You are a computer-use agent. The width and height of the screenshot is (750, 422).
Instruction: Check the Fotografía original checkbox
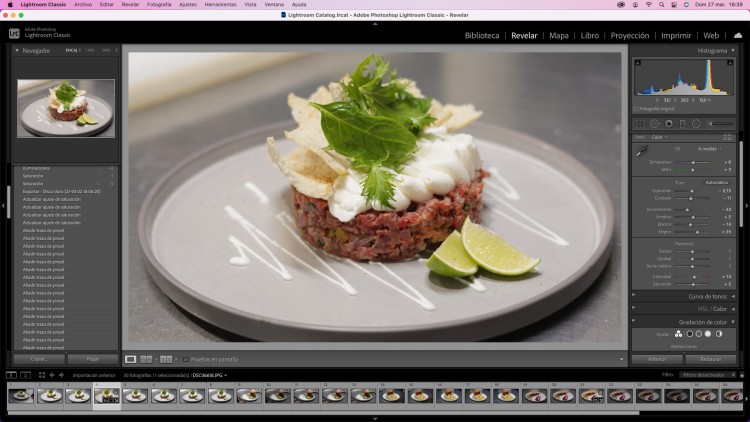click(x=636, y=109)
